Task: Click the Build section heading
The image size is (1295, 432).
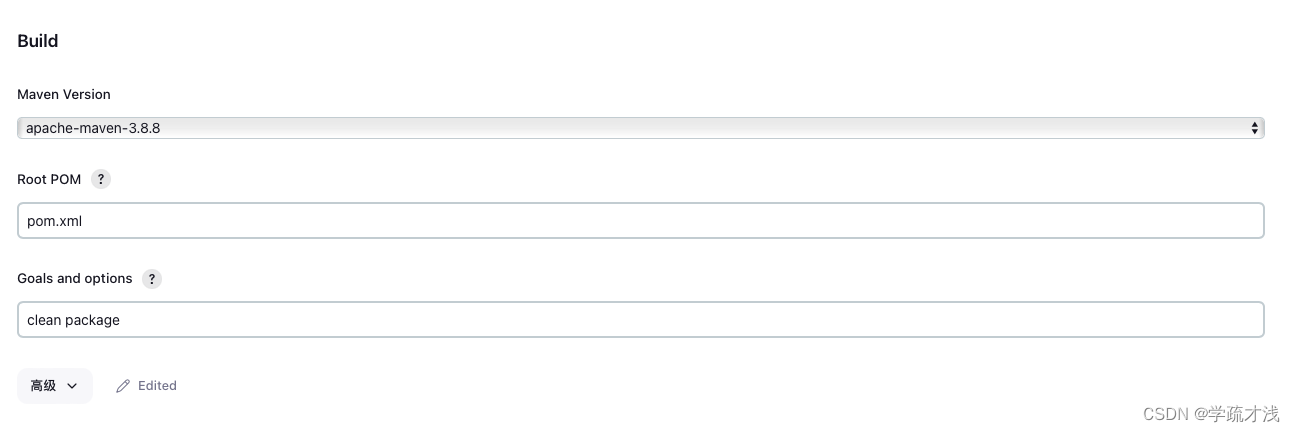Action: coord(38,41)
